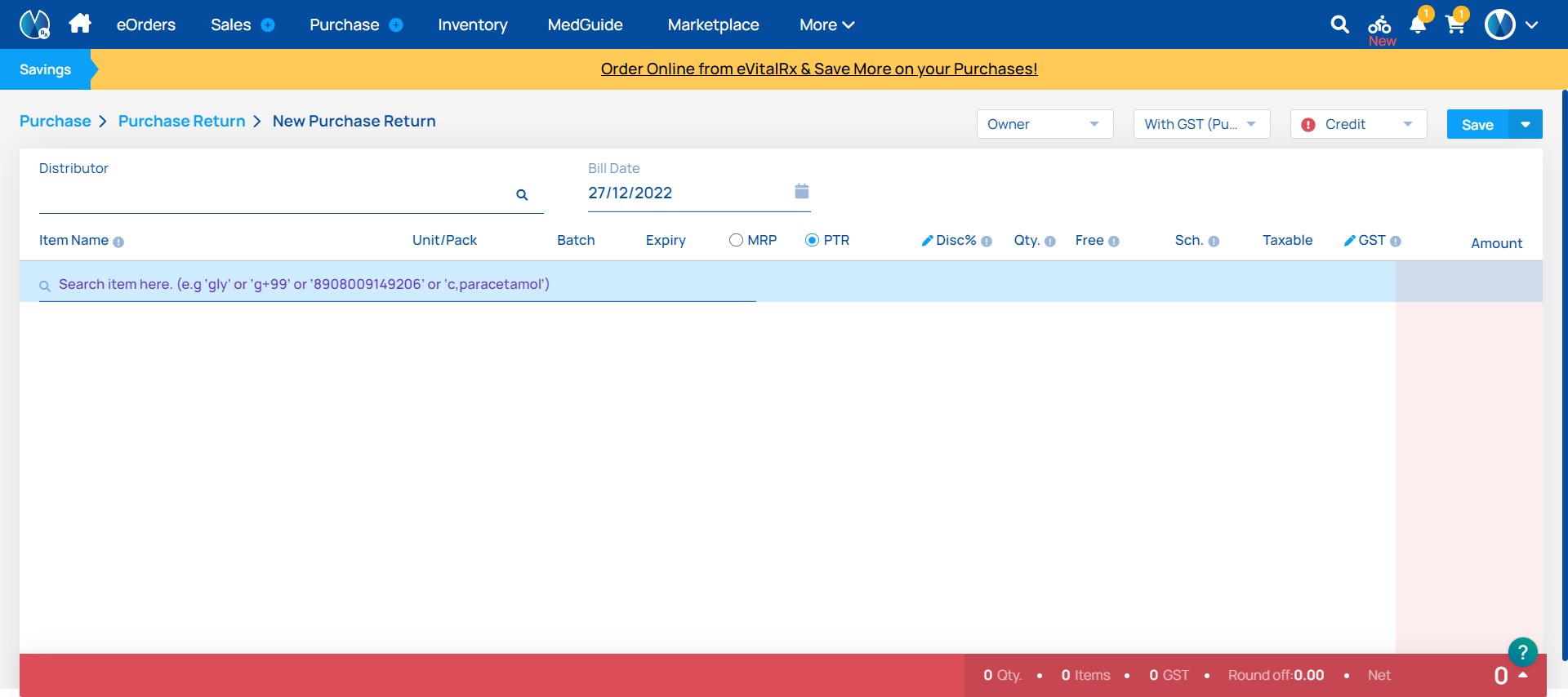This screenshot has width=1568, height=697.
Task: Click the Free info icon
Action: pos(1114,242)
